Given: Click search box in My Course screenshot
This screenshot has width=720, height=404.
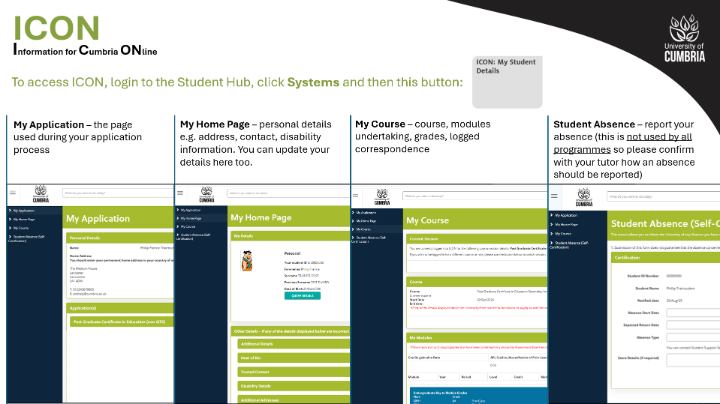Looking at the screenshot, I should click(475, 196).
